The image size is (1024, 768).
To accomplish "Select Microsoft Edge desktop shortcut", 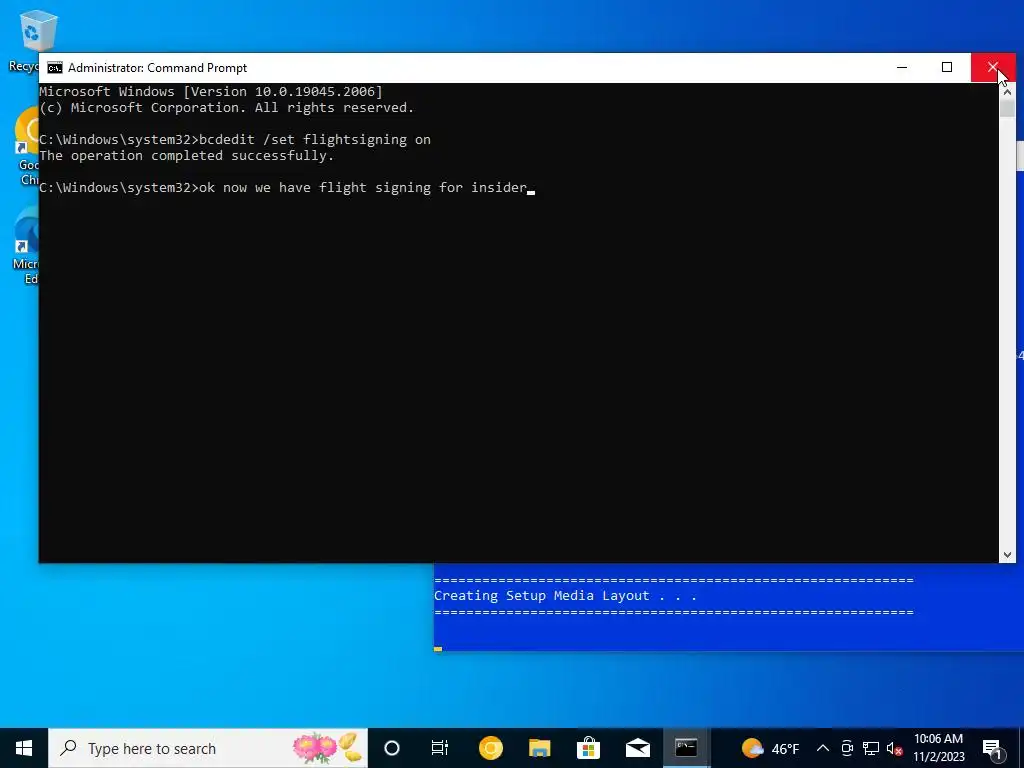I will click(x=26, y=247).
